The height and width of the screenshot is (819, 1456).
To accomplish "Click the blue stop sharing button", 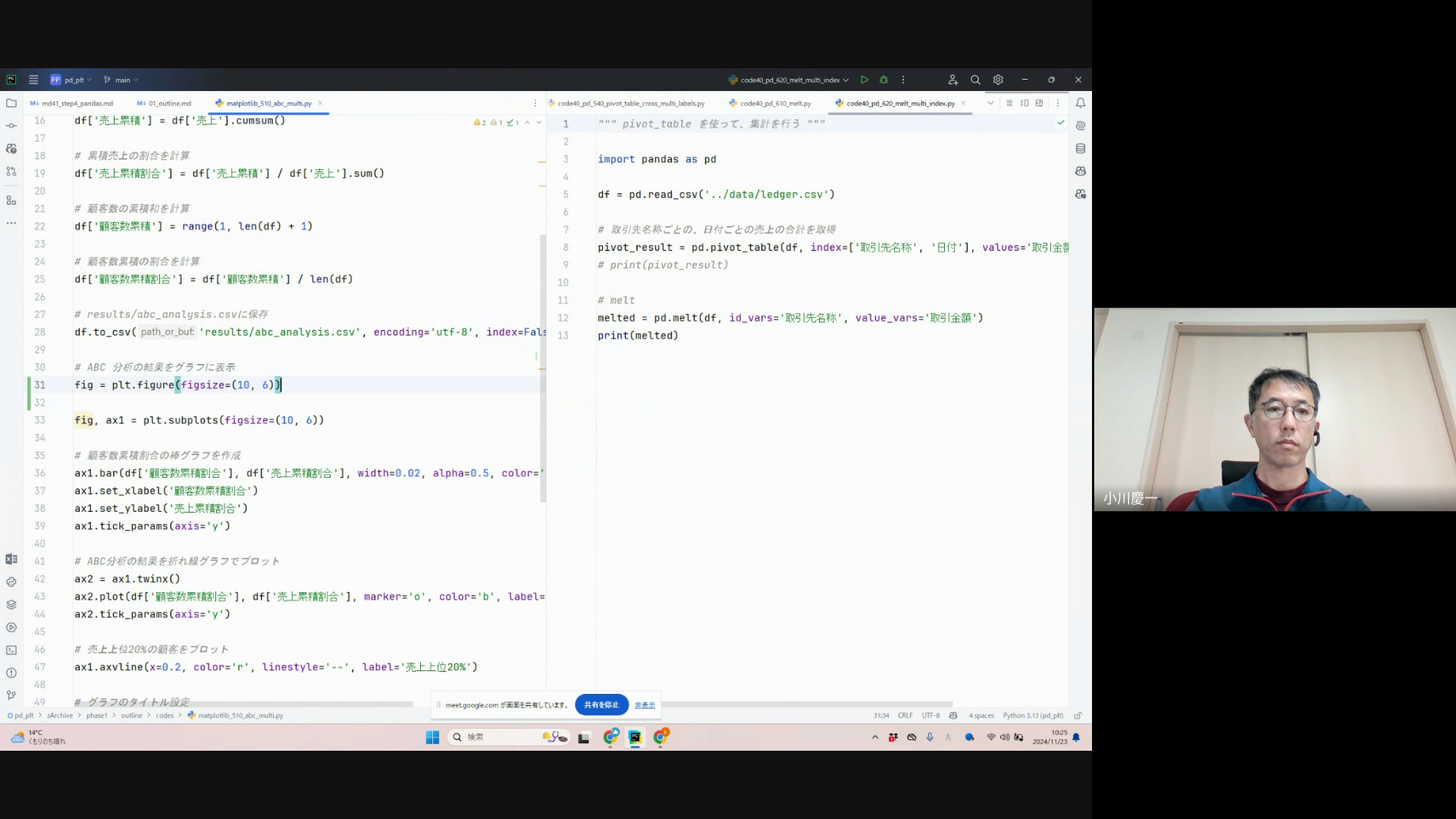I will [x=601, y=704].
